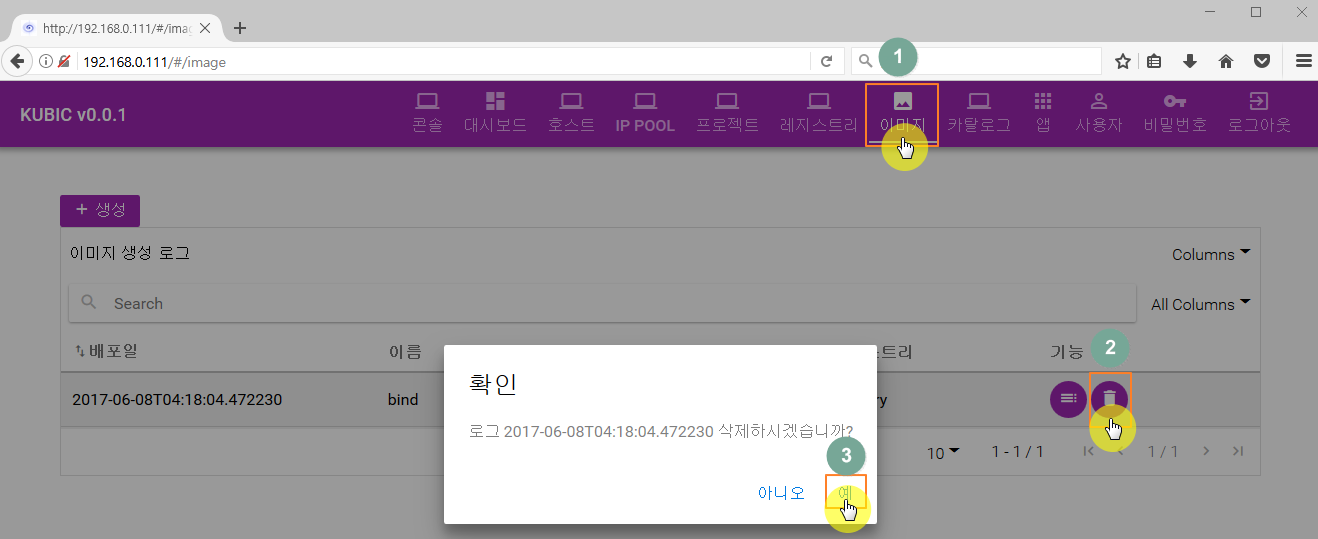
Task: Click the trash delete icon in bind row
Action: [x=1109, y=399]
